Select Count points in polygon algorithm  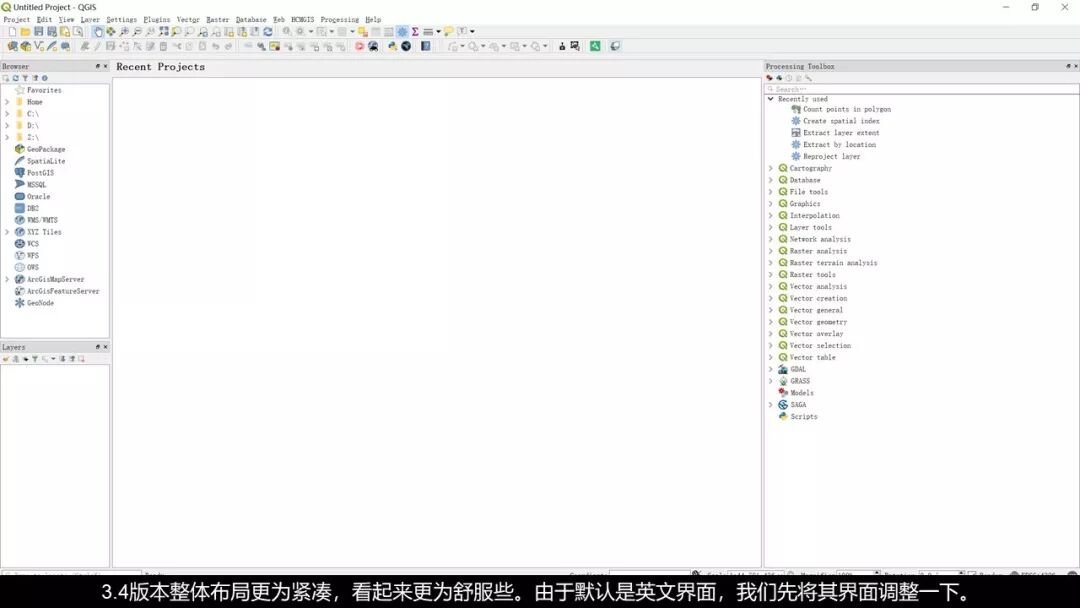tap(847, 109)
